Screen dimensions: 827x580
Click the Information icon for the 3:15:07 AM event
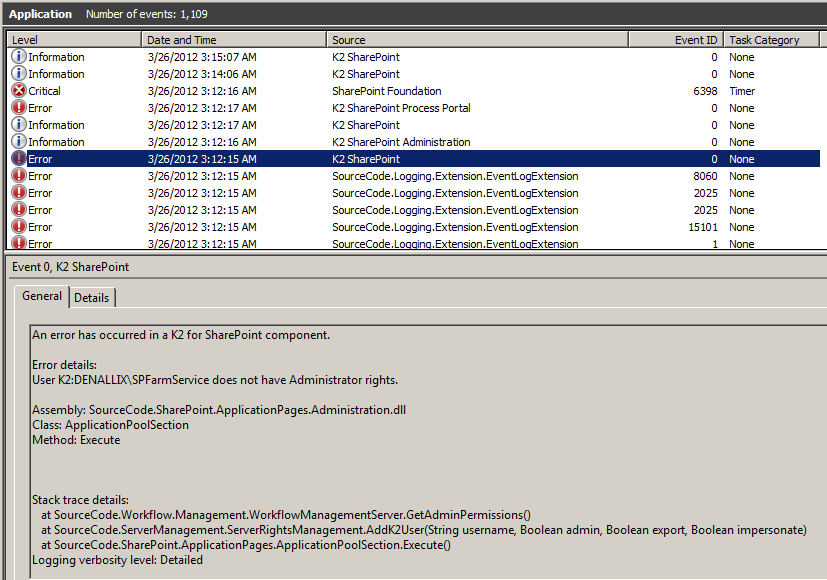[18, 56]
